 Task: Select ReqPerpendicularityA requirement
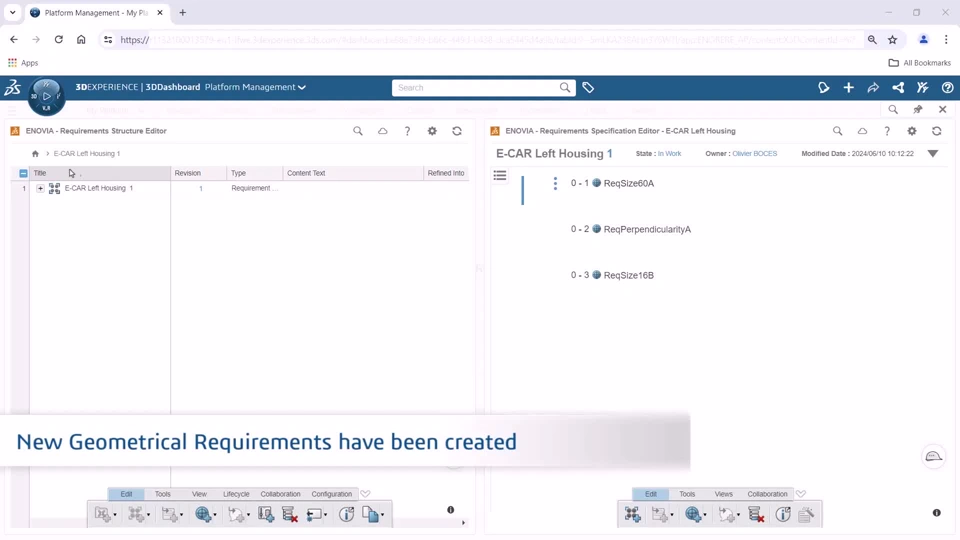[x=647, y=230]
